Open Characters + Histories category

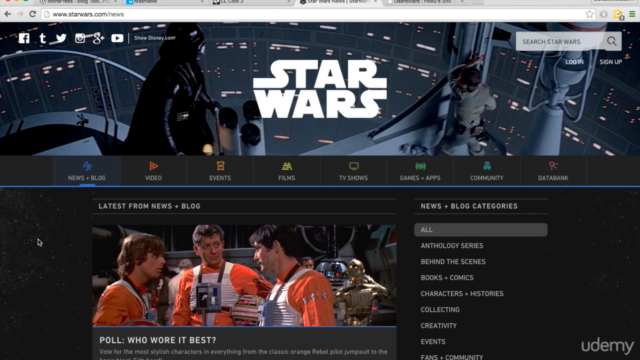tap(462, 293)
